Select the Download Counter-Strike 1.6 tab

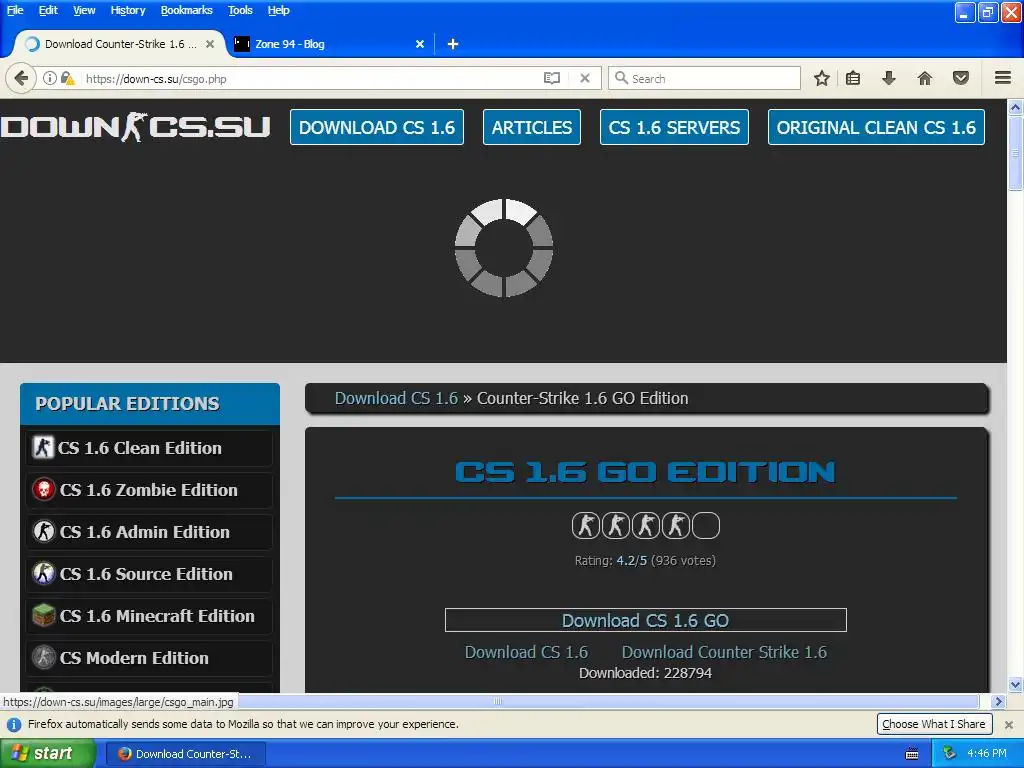point(120,44)
